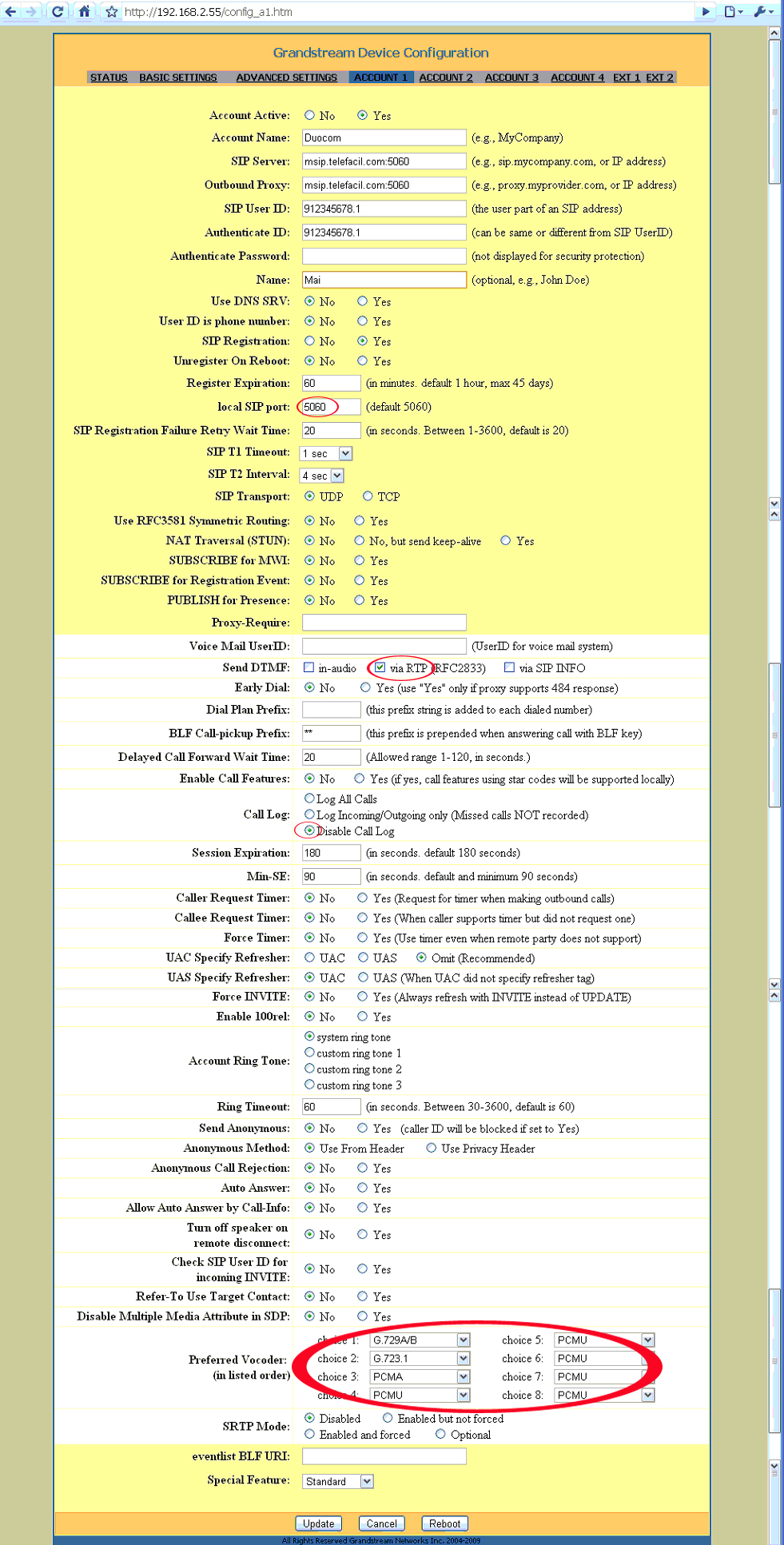784x1545 pixels.
Task: Expand the SIP T1 Timeout dropdown
Action: (345, 453)
